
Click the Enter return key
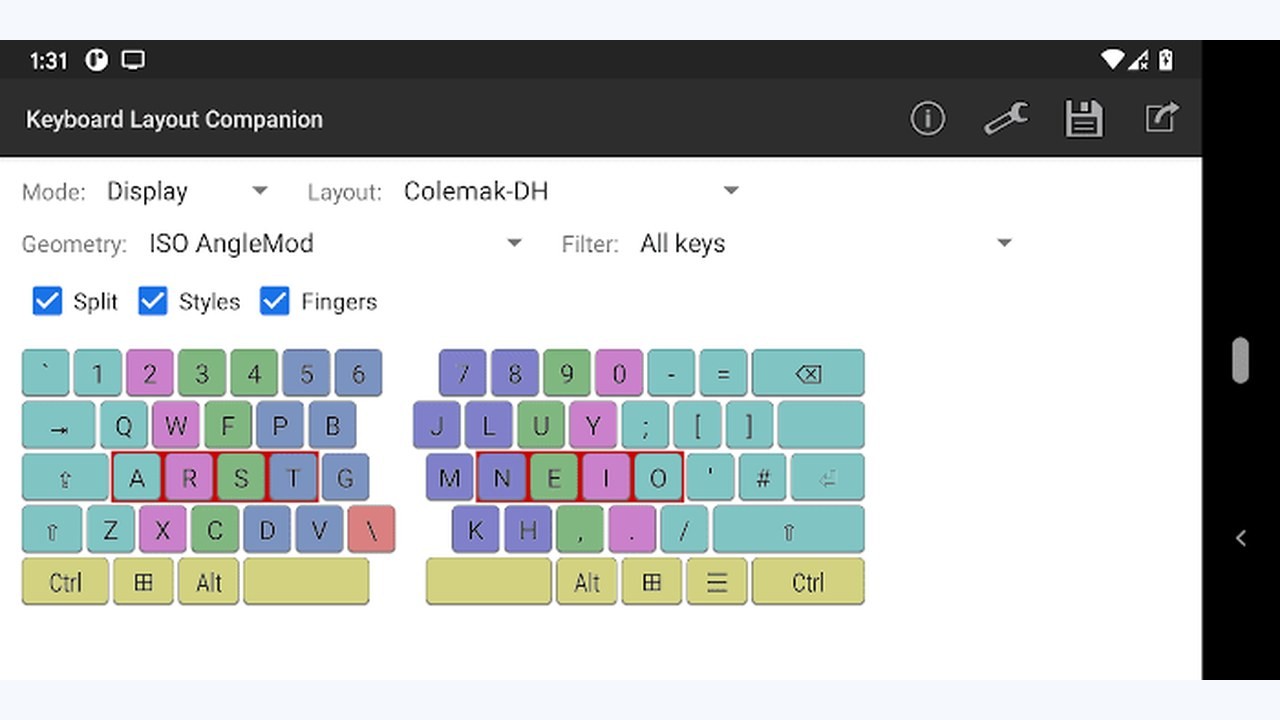[x=827, y=478]
